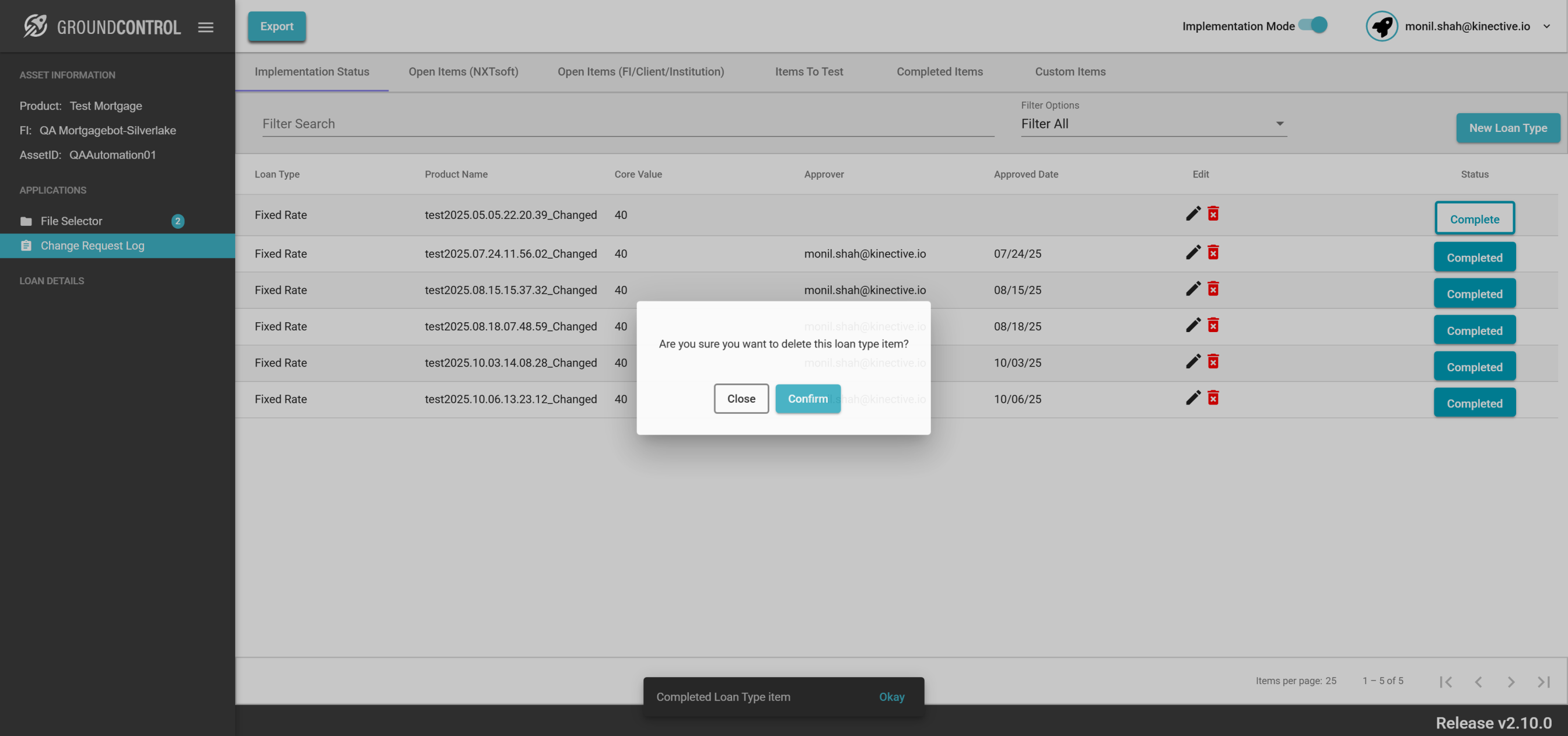Confirm deleting the loan type item
This screenshot has width=1568, height=736.
808,399
